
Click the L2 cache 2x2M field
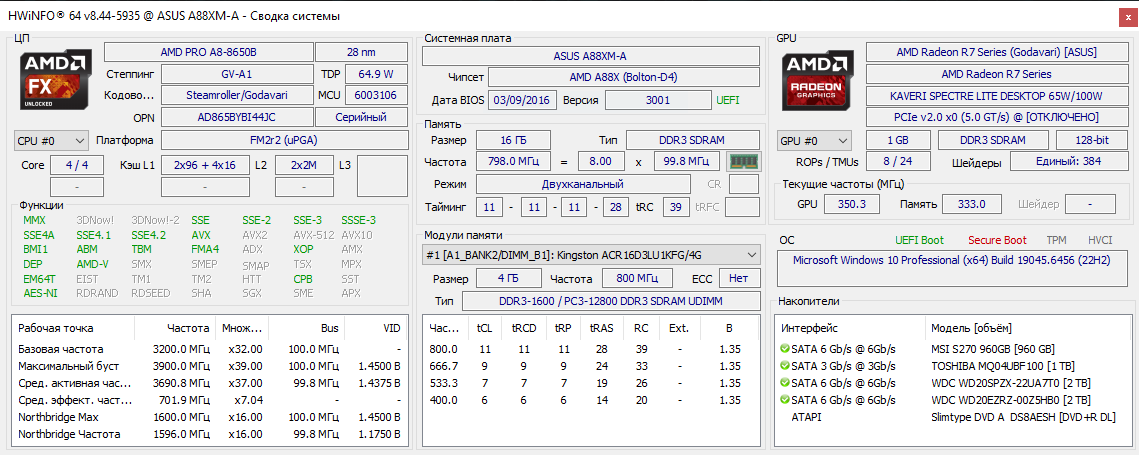click(303, 165)
